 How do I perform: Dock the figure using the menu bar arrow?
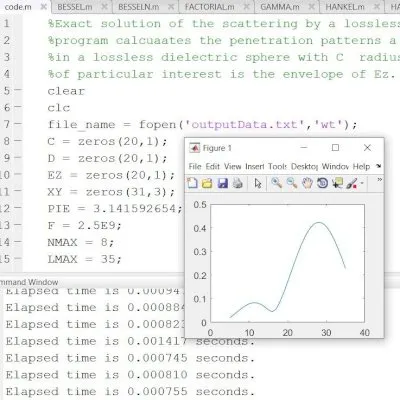[x=378, y=166]
